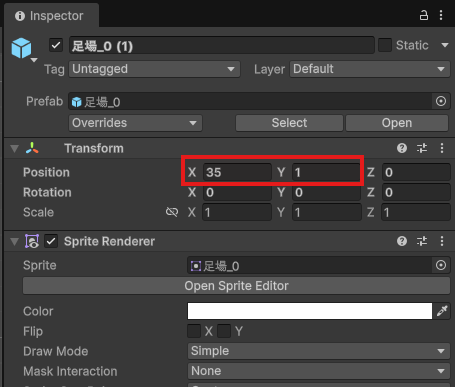
Task: Click the Scale label
Action: [x=38, y=212]
